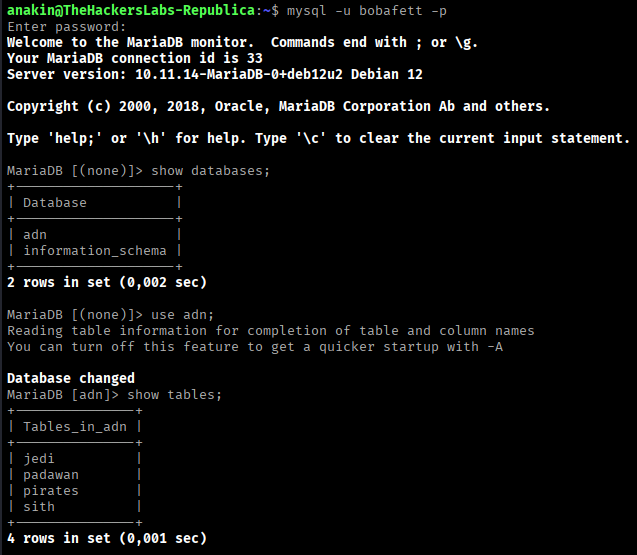Click the 'Tables_in_adn' column header

[x=75, y=427]
